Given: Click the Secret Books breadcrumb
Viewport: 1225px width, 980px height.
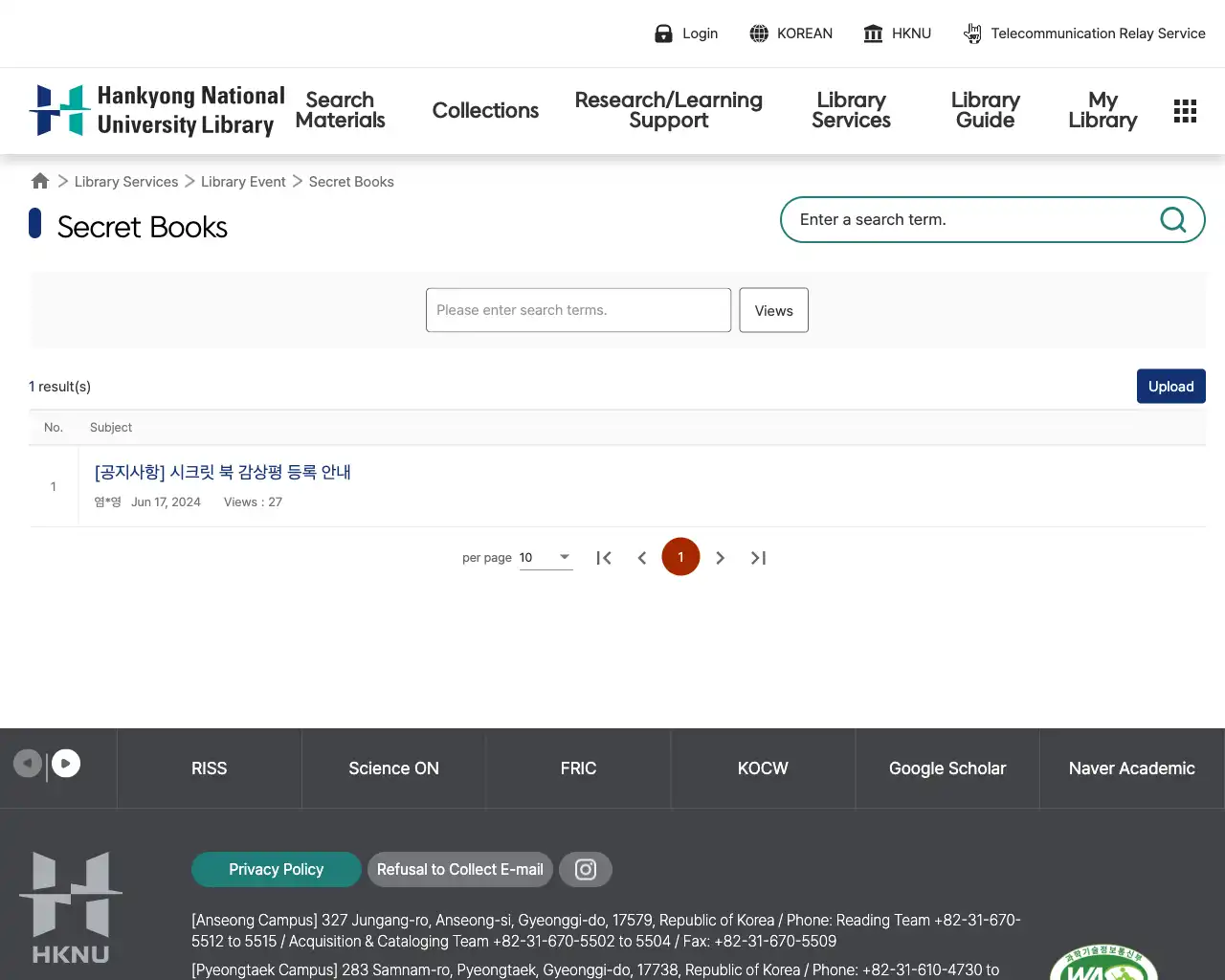Looking at the screenshot, I should coord(351,182).
